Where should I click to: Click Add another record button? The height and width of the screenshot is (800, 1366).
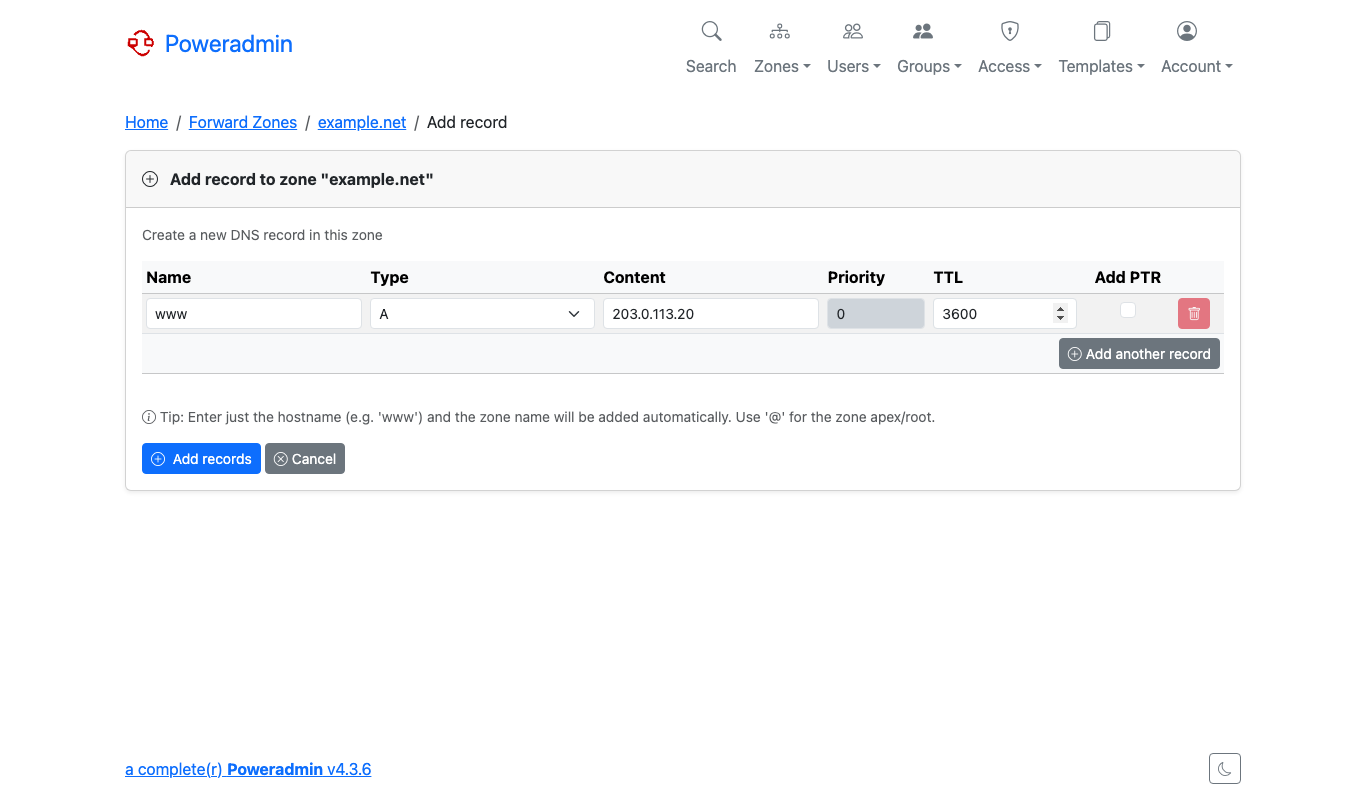pos(1139,354)
